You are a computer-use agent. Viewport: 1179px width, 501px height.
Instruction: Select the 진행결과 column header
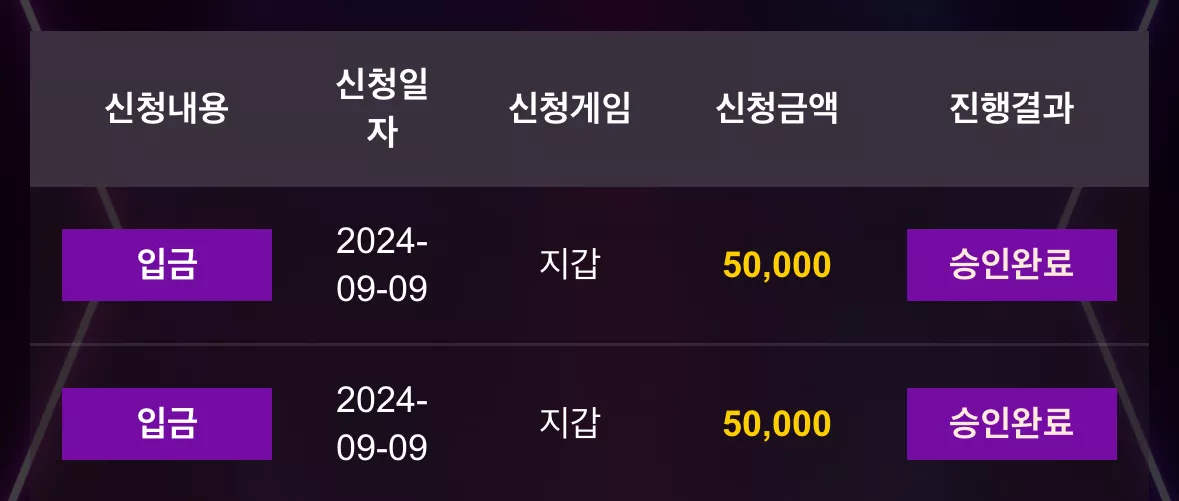pyautogui.click(x=1011, y=108)
